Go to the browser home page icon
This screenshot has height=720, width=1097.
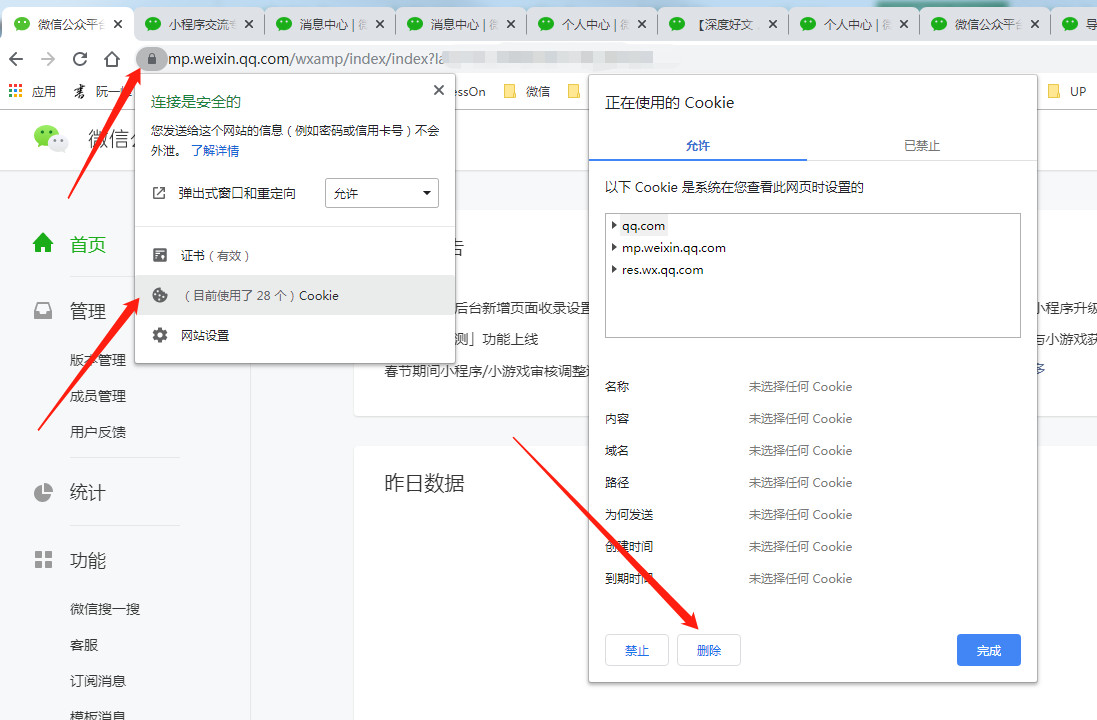pos(112,59)
